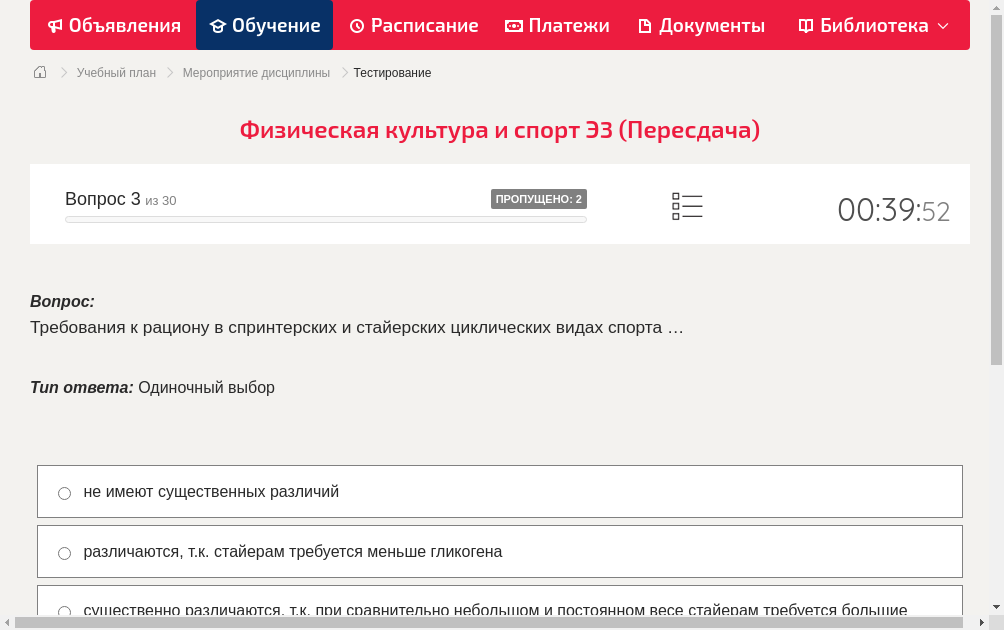
Task: Click the timer showing 00:39:52
Action: click(893, 210)
